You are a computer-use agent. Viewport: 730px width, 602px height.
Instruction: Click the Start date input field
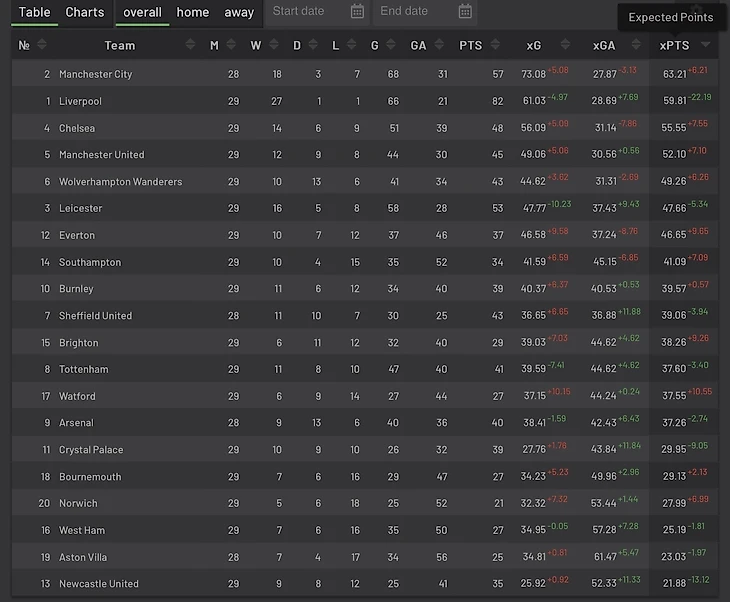(x=305, y=12)
